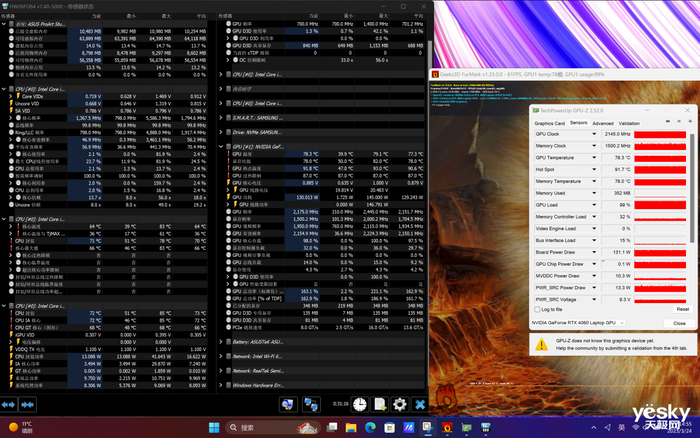The image size is (700, 438).
Task: Expand Network: Intel Wi-Fi sensor group
Action: (x=221, y=356)
